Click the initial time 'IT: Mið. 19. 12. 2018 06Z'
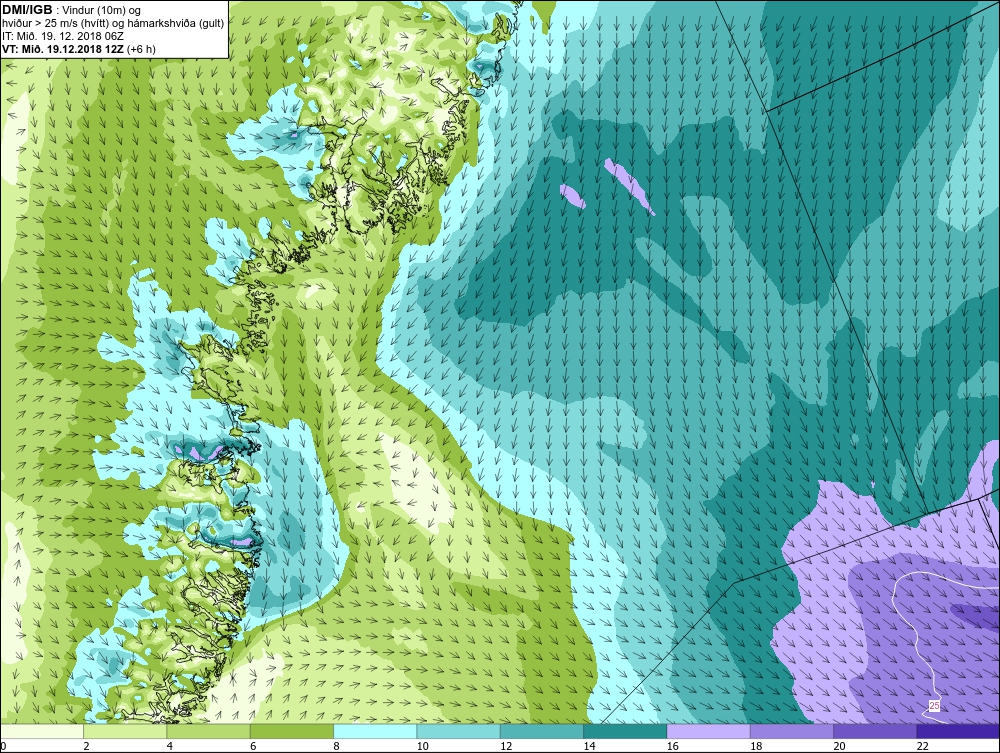 (62, 36)
